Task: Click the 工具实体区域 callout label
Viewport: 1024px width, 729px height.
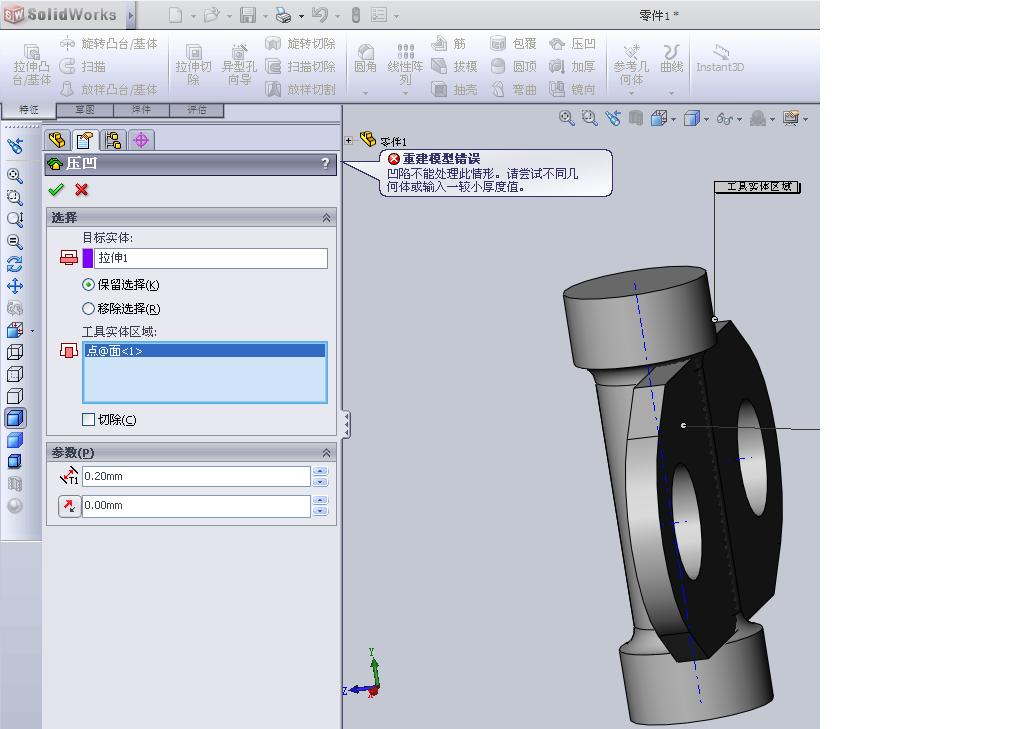Action: [x=758, y=187]
